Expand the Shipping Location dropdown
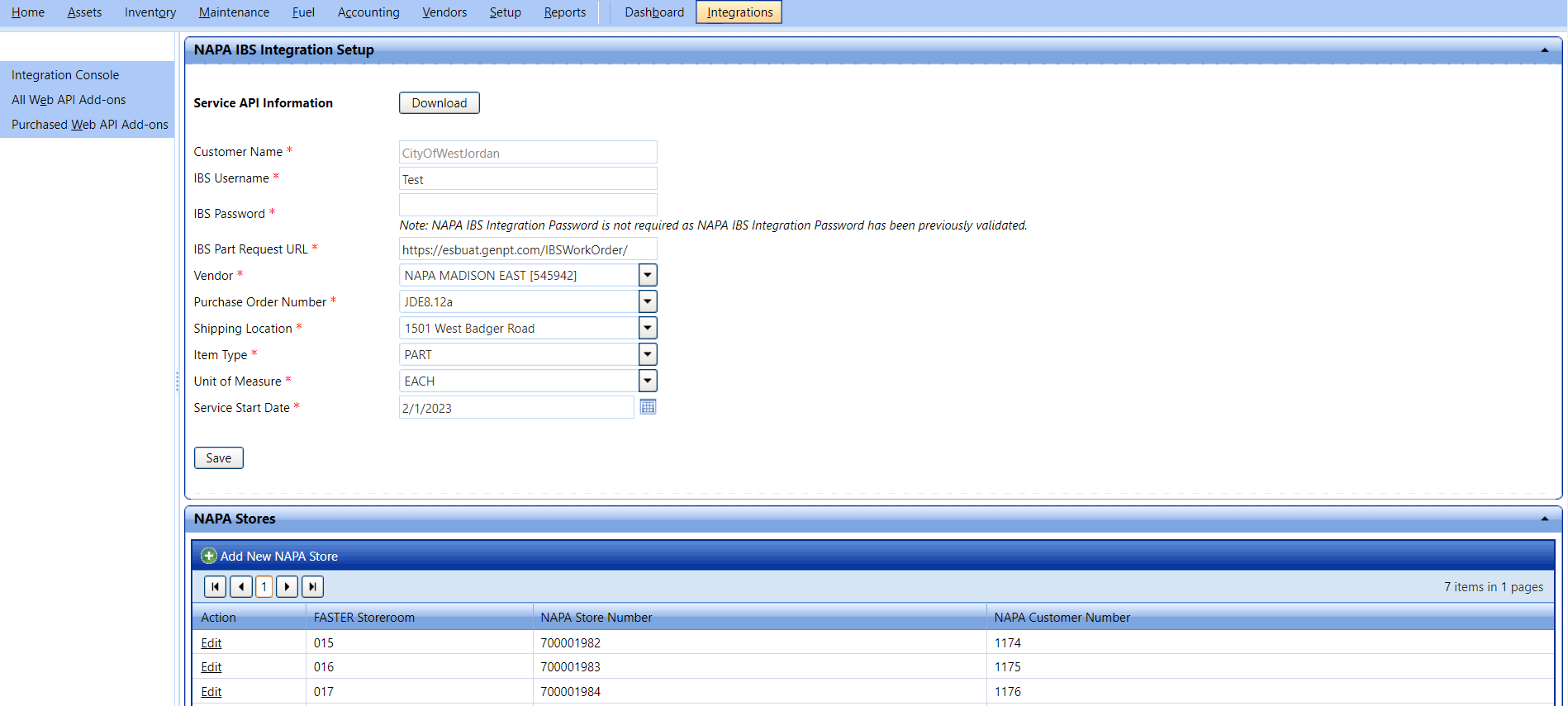 pos(648,328)
